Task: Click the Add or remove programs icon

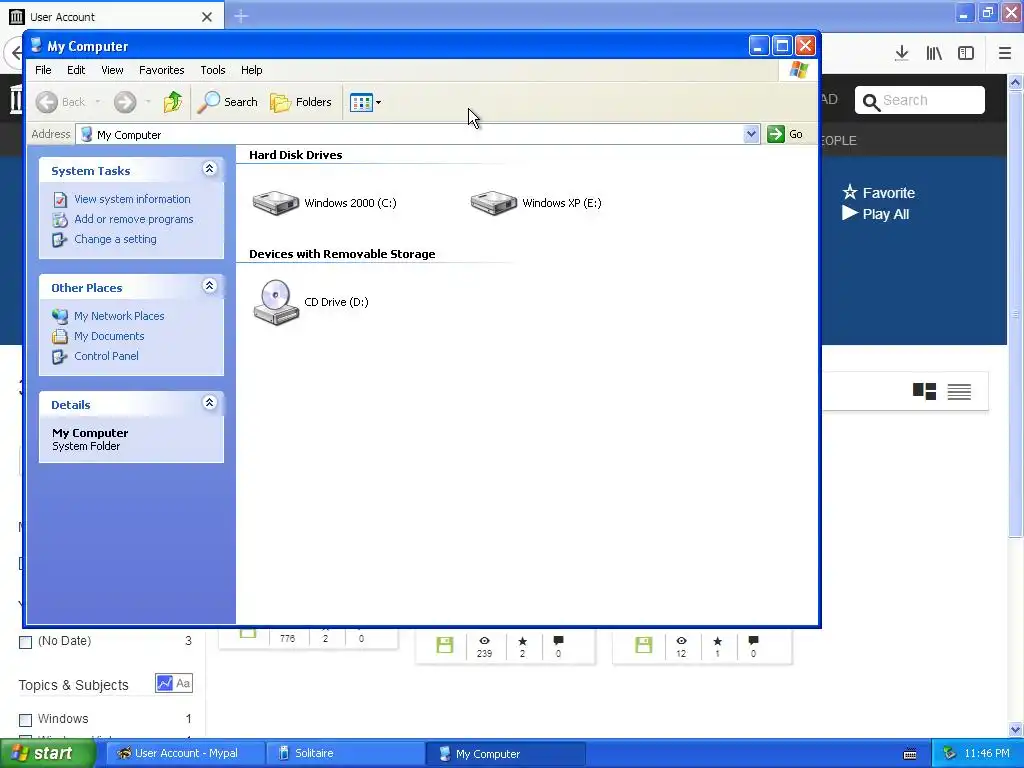Action: coord(59,219)
